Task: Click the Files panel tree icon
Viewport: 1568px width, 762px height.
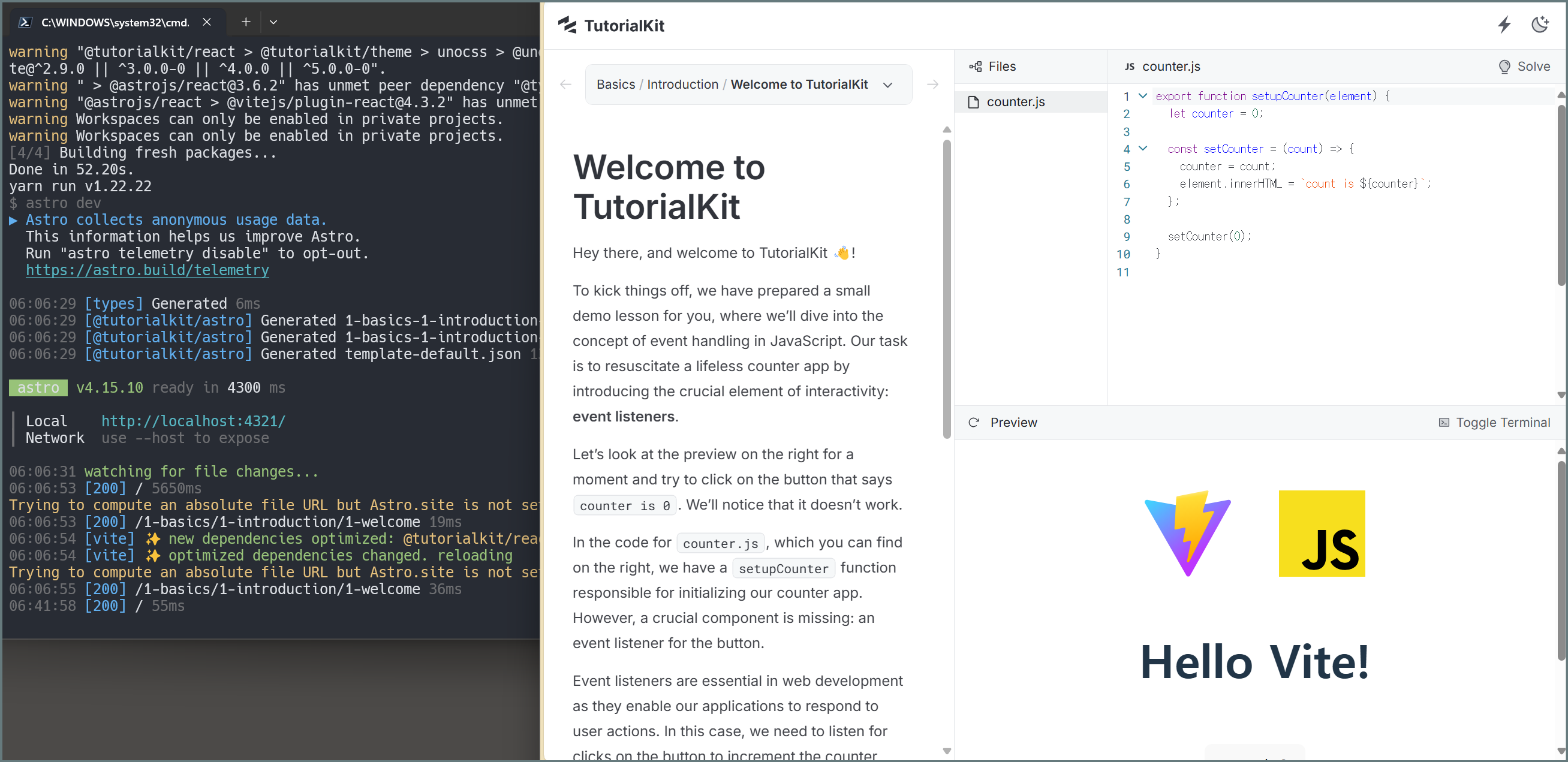Action: 975,67
